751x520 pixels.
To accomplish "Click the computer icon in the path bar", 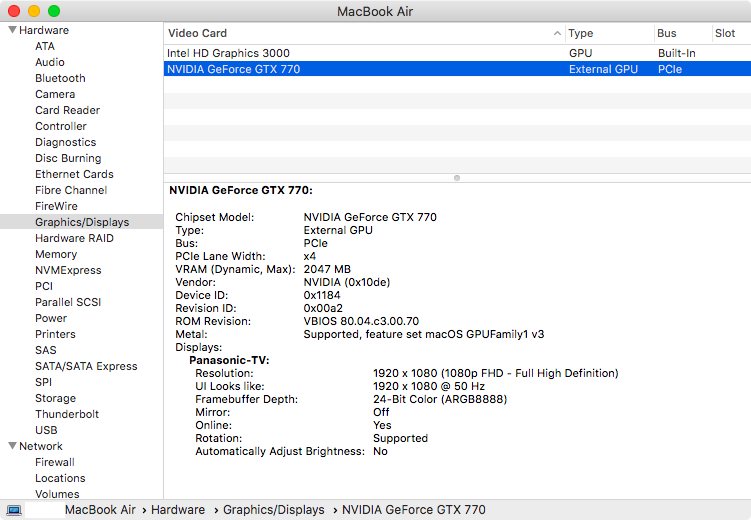I will [x=14, y=510].
